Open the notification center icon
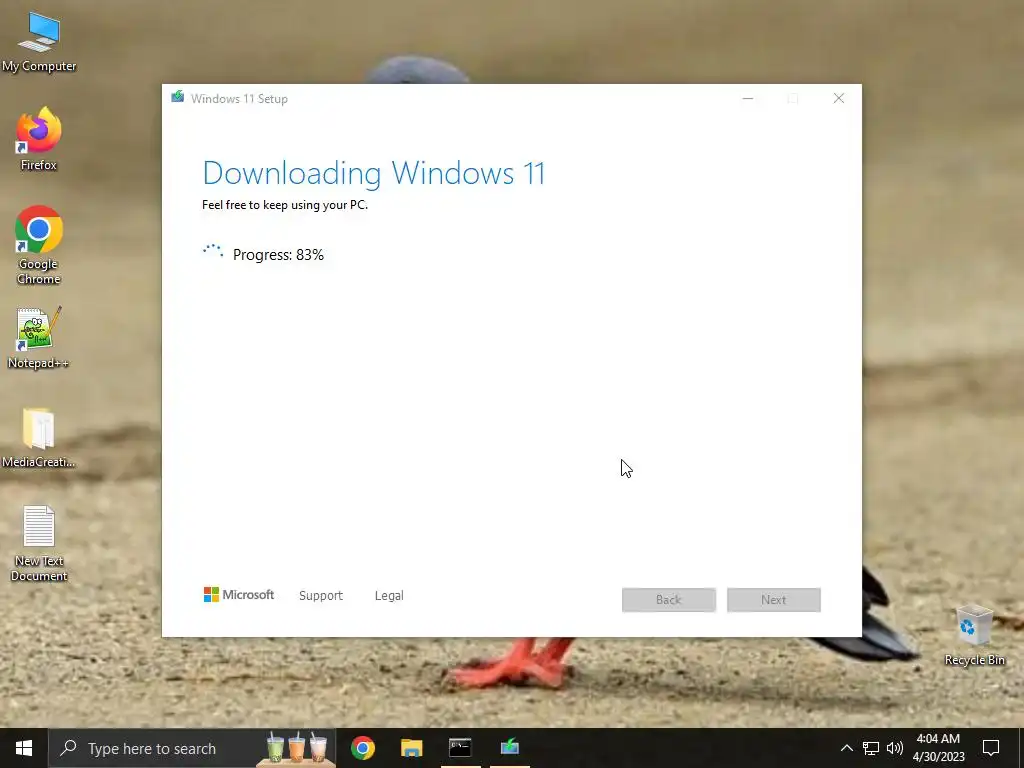 pos(991,748)
